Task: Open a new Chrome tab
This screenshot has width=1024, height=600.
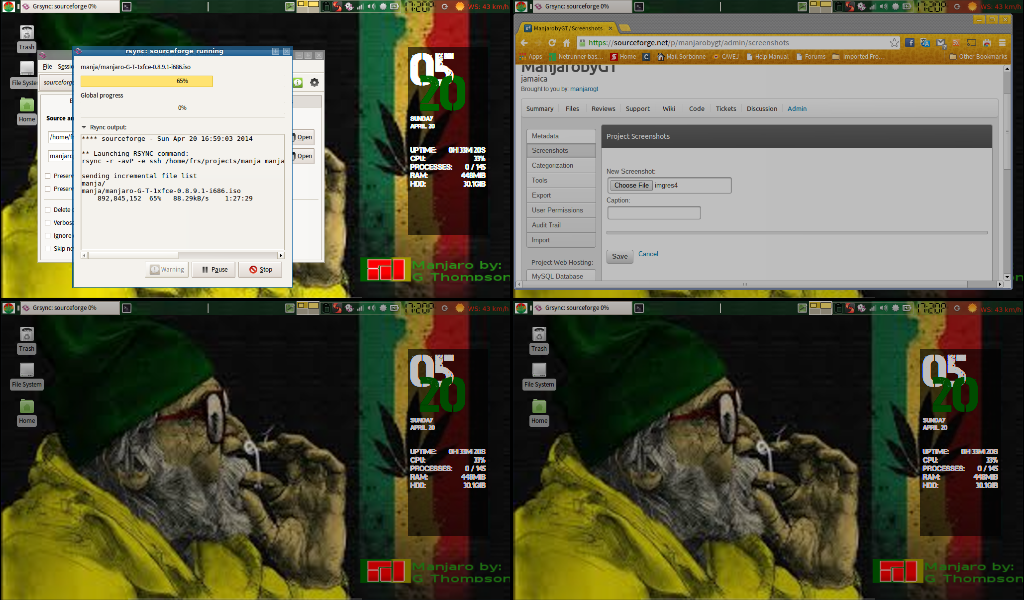Action: 625,27
